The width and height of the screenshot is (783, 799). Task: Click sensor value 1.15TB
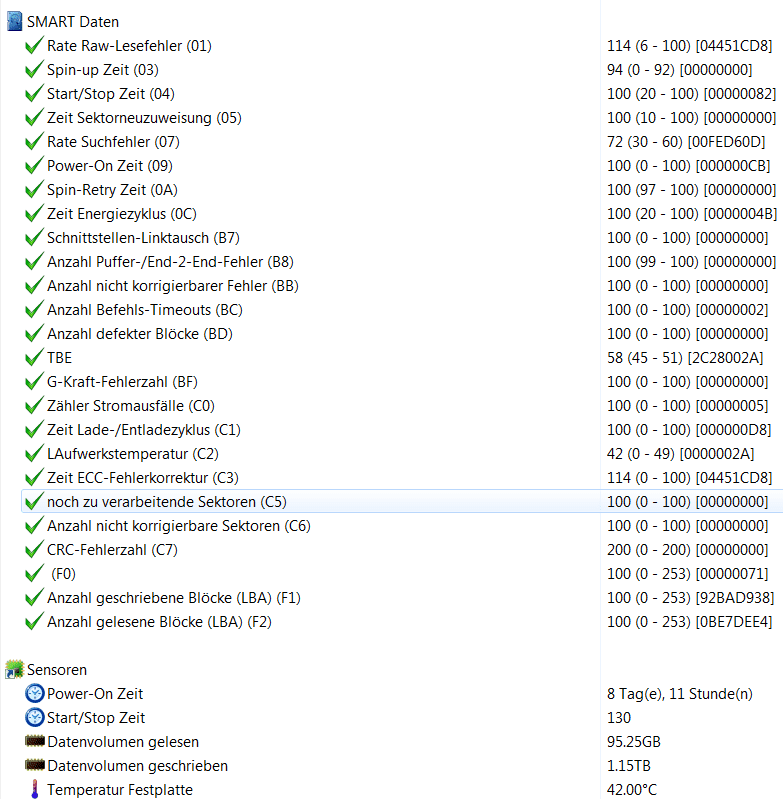pyautogui.click(x=629, y=765)
